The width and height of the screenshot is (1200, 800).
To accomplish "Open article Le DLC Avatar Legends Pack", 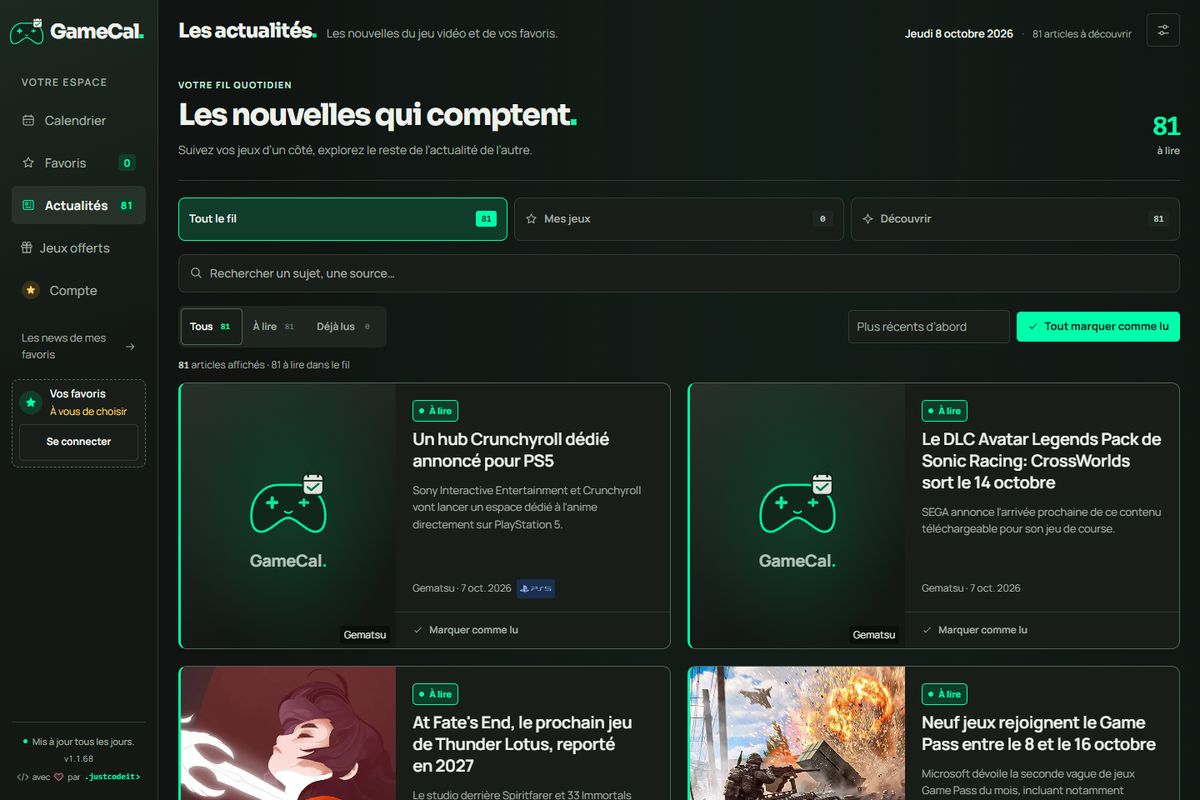I will (1041, 461).
